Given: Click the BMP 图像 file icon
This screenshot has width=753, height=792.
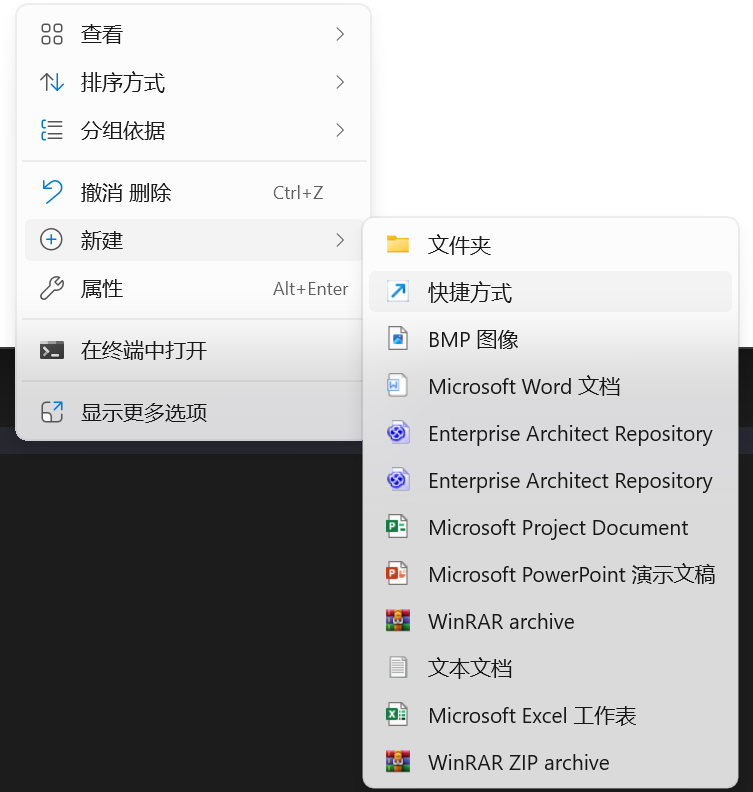Looking at the screenshot, I should [x=398, y=339].
